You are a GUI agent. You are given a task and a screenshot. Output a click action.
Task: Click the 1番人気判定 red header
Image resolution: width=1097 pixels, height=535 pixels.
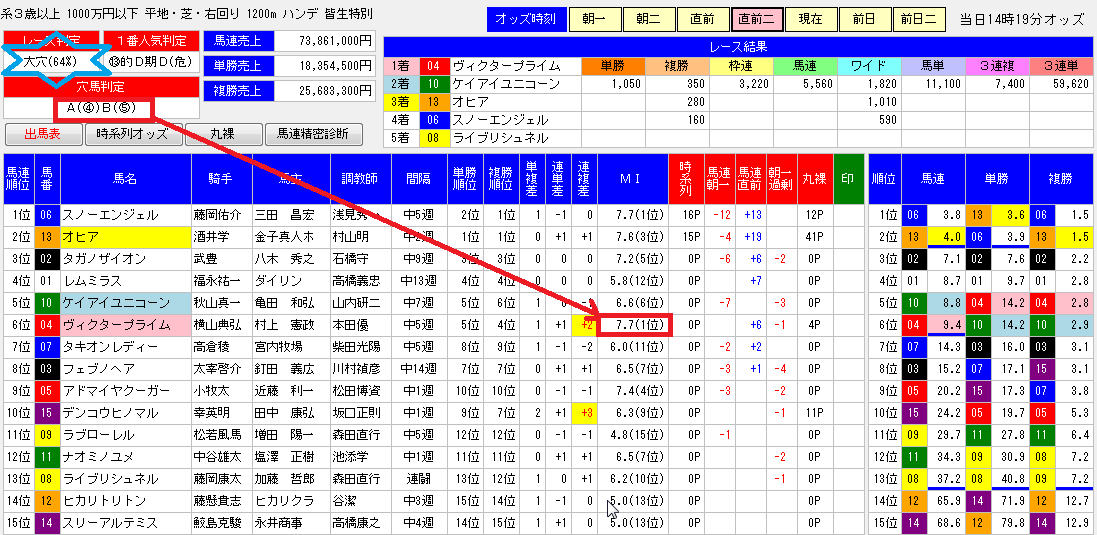[151, 40]
